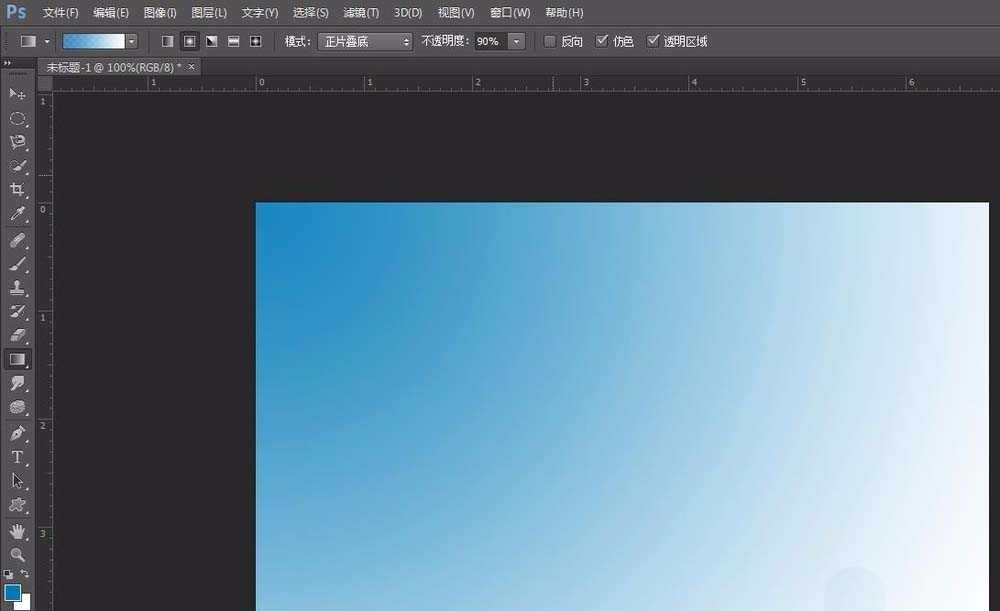The width and height of the screenshot is (1000, 611).
Task: Enable the 反向 reverse gradient checkbox
Action: (x=549, y=41)
